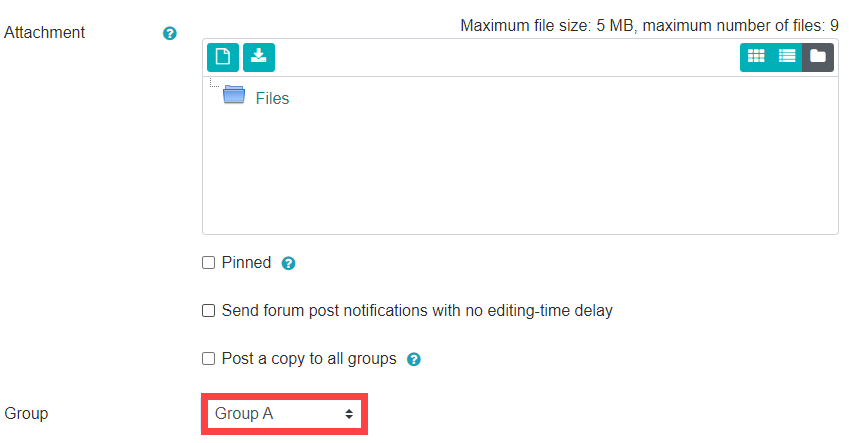Click the Pinned label text
This screenshot has height=443, width=853.
coord(246,263)
